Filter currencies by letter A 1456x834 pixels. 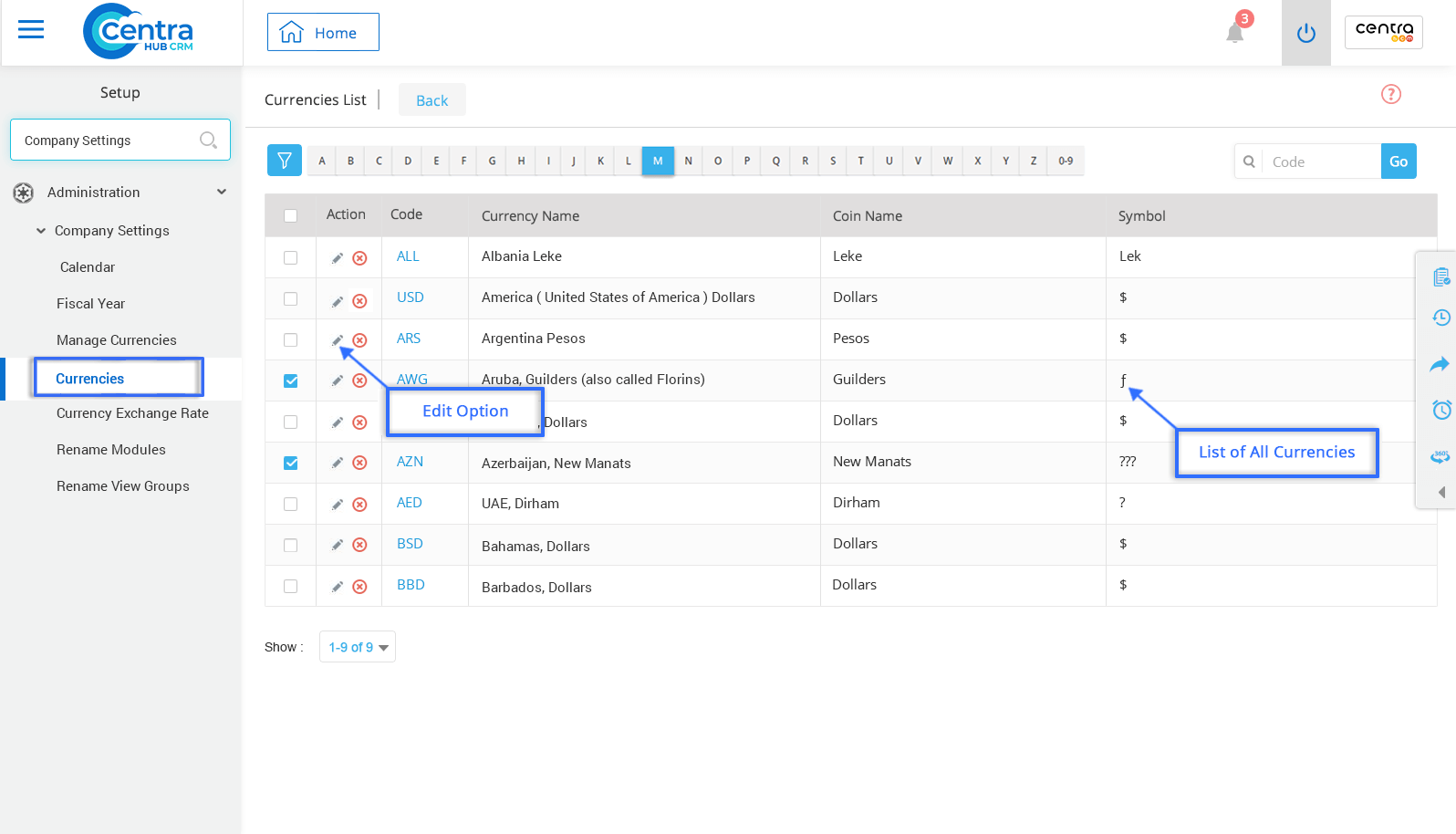(x=322, y=161)
